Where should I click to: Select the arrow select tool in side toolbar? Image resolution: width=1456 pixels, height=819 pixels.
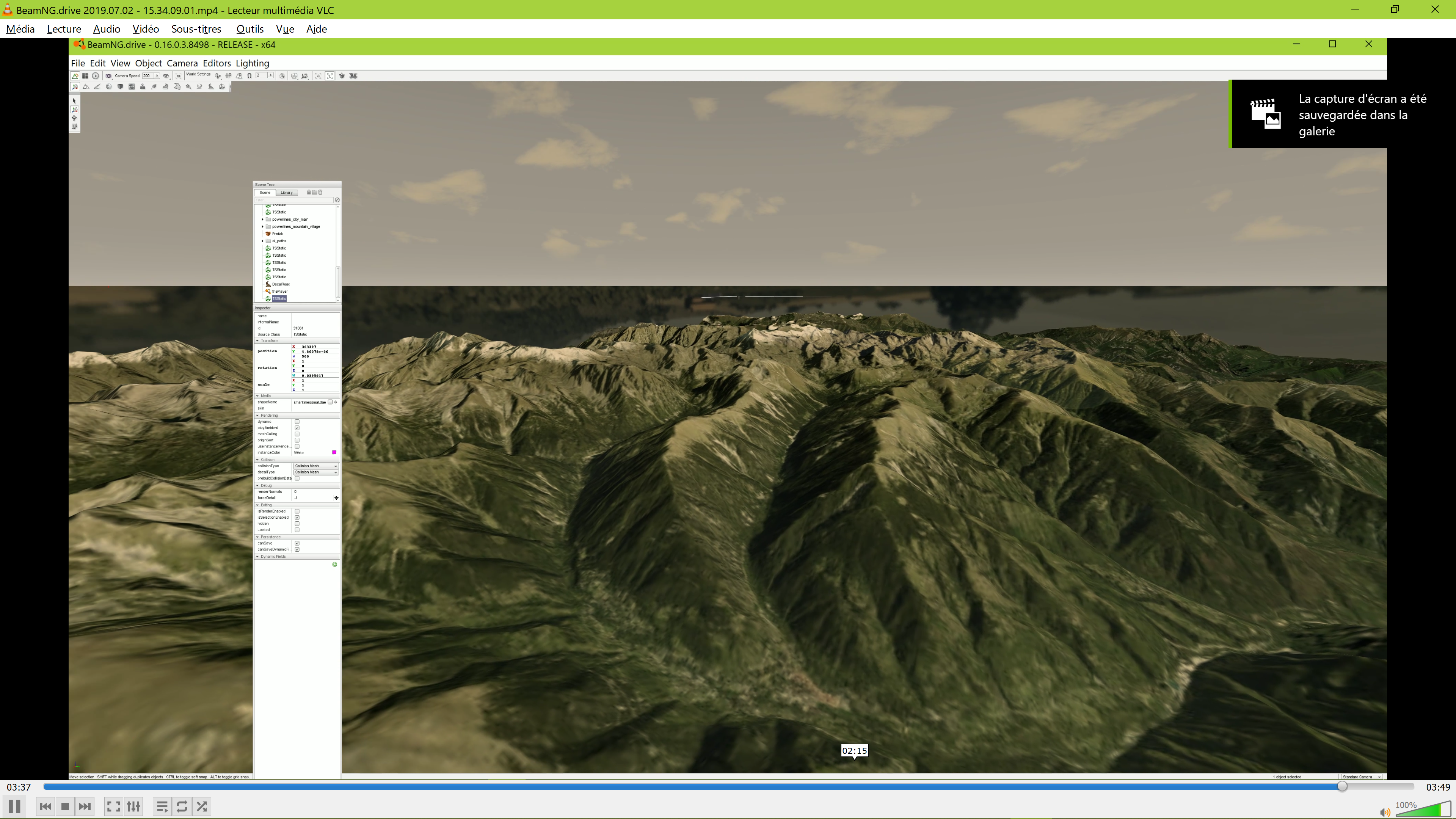[75, 101]
